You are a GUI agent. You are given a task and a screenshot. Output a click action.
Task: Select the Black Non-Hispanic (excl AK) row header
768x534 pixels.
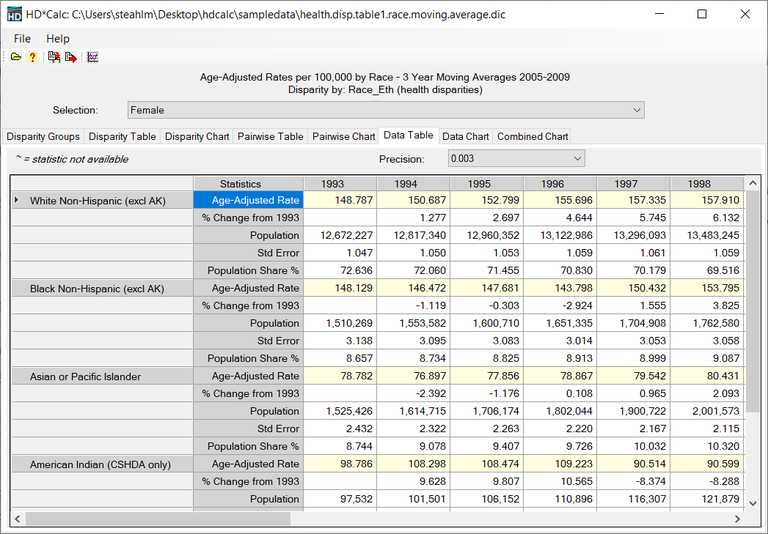click(x=100, y=288)
